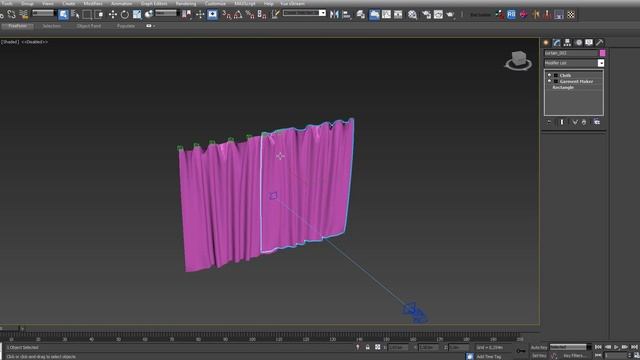
Task: Open the Curve Editor
Action: 386,15
